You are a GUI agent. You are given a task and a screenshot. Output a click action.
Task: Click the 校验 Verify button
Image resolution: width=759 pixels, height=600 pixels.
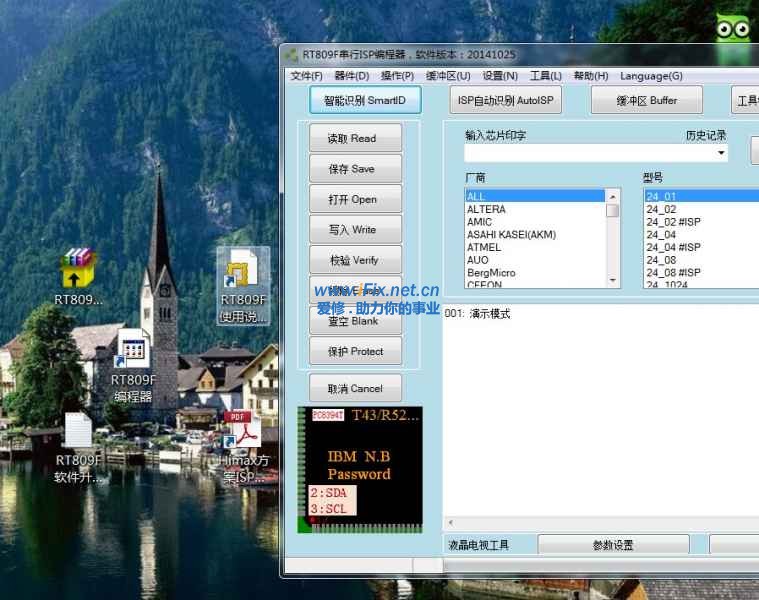[355, 260]
